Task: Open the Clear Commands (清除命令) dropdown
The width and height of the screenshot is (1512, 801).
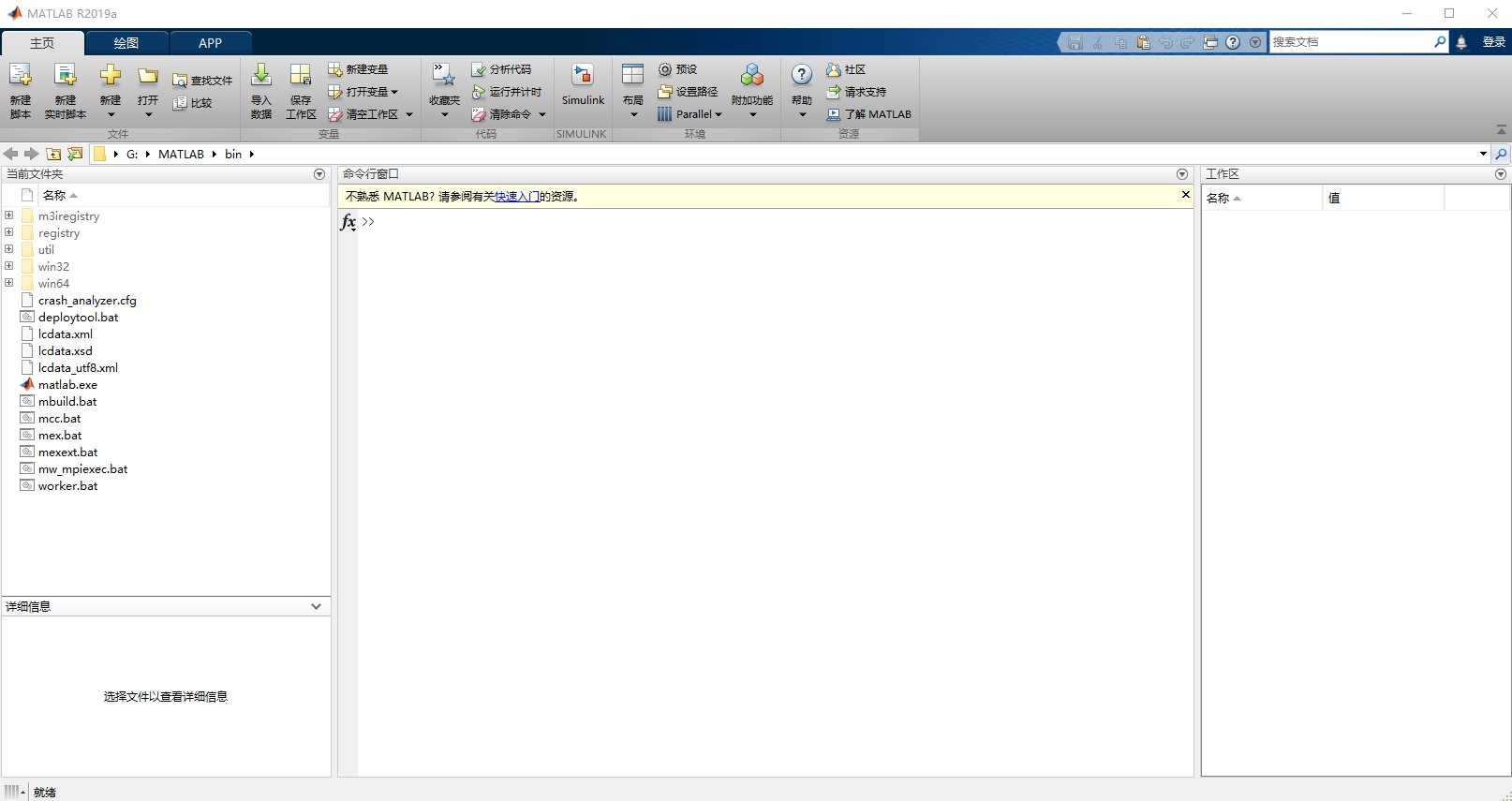Action: [x=542, y=114]
